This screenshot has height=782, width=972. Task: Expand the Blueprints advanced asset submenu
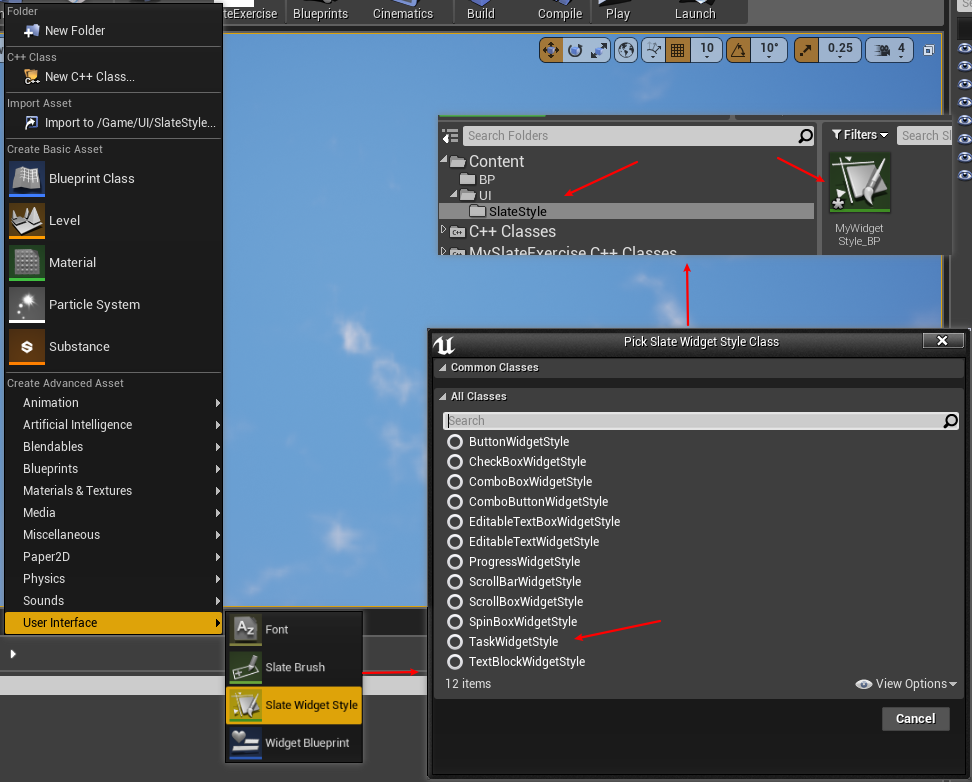113,469
